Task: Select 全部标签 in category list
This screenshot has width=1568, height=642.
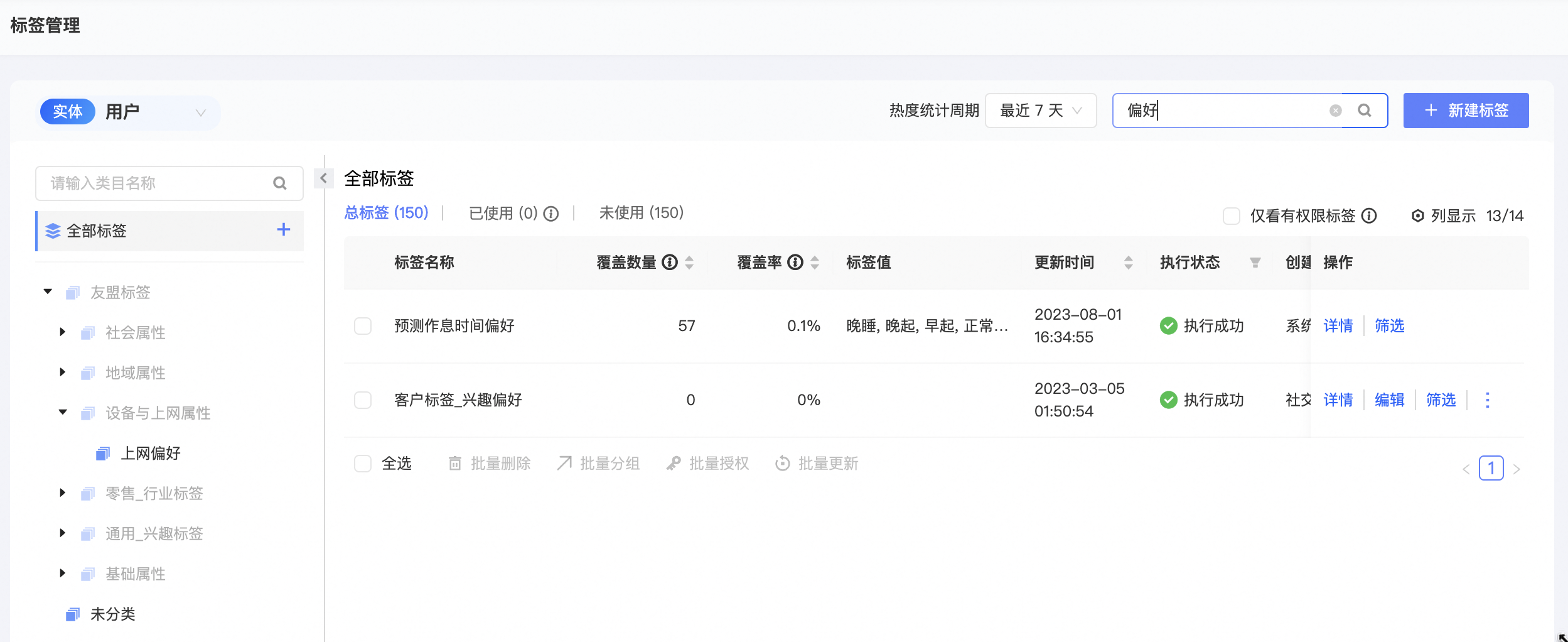Action: pyautogui.click(x=169, y=231)
